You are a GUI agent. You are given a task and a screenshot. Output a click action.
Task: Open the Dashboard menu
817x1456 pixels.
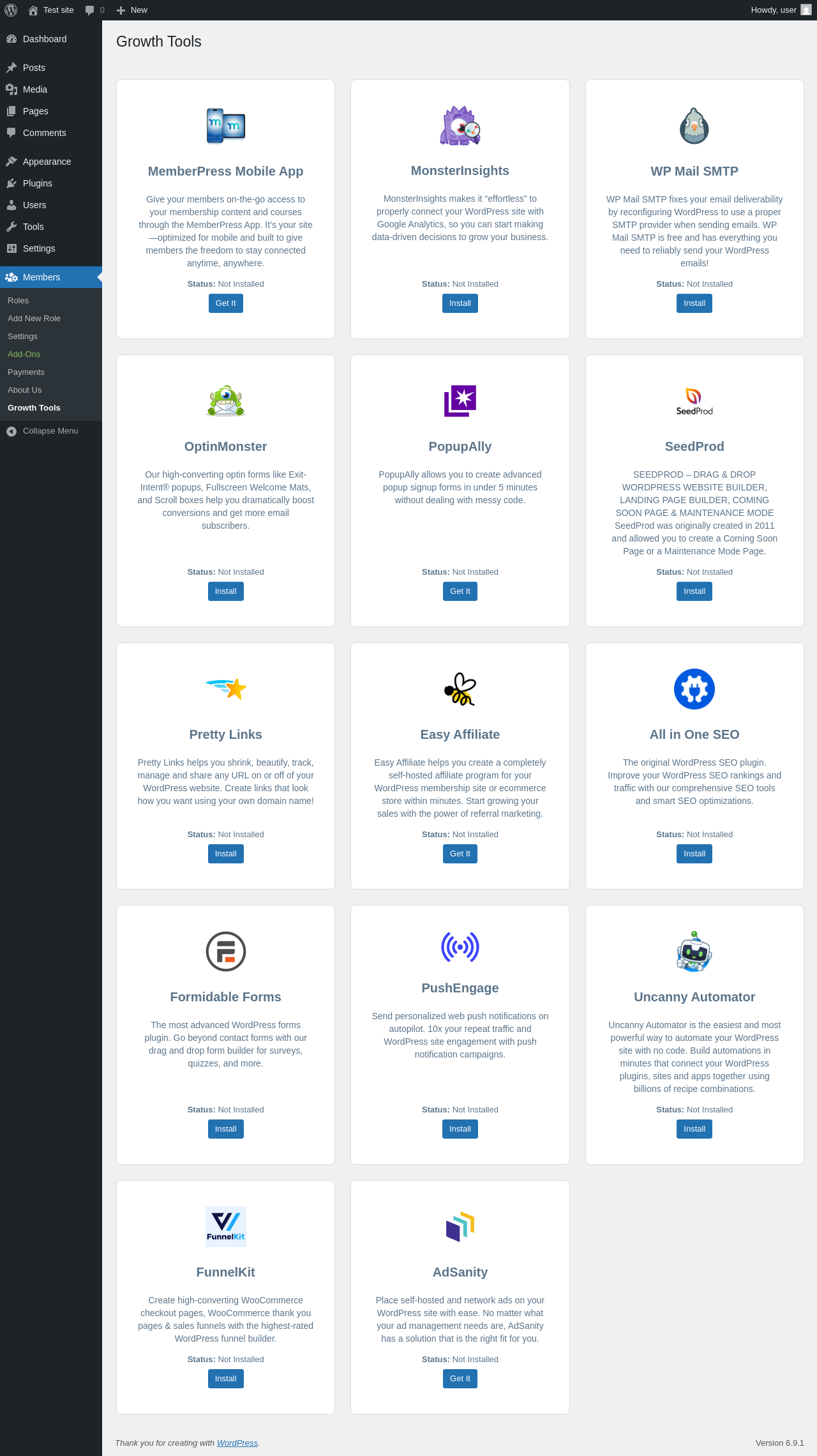click(51, 39)
